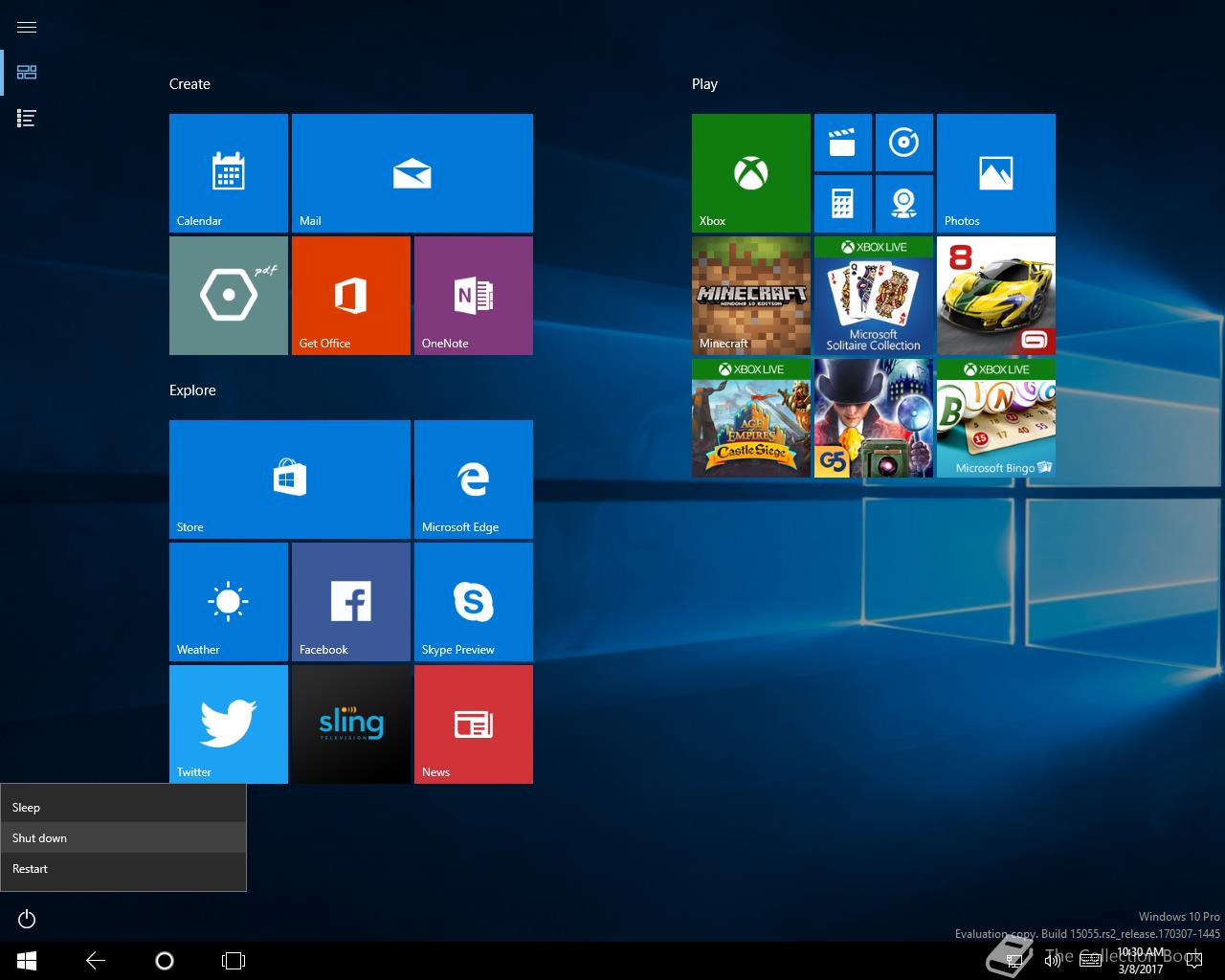Open the Age of Empires Castle Siege tile
1225x980 pixels.
click(751, 418)
